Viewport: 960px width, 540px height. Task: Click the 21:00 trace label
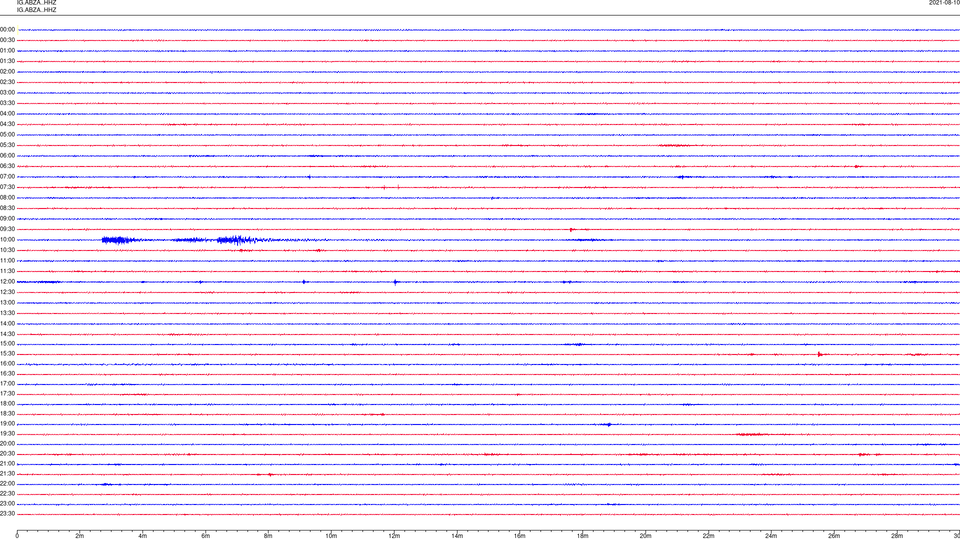click(7, 463)
